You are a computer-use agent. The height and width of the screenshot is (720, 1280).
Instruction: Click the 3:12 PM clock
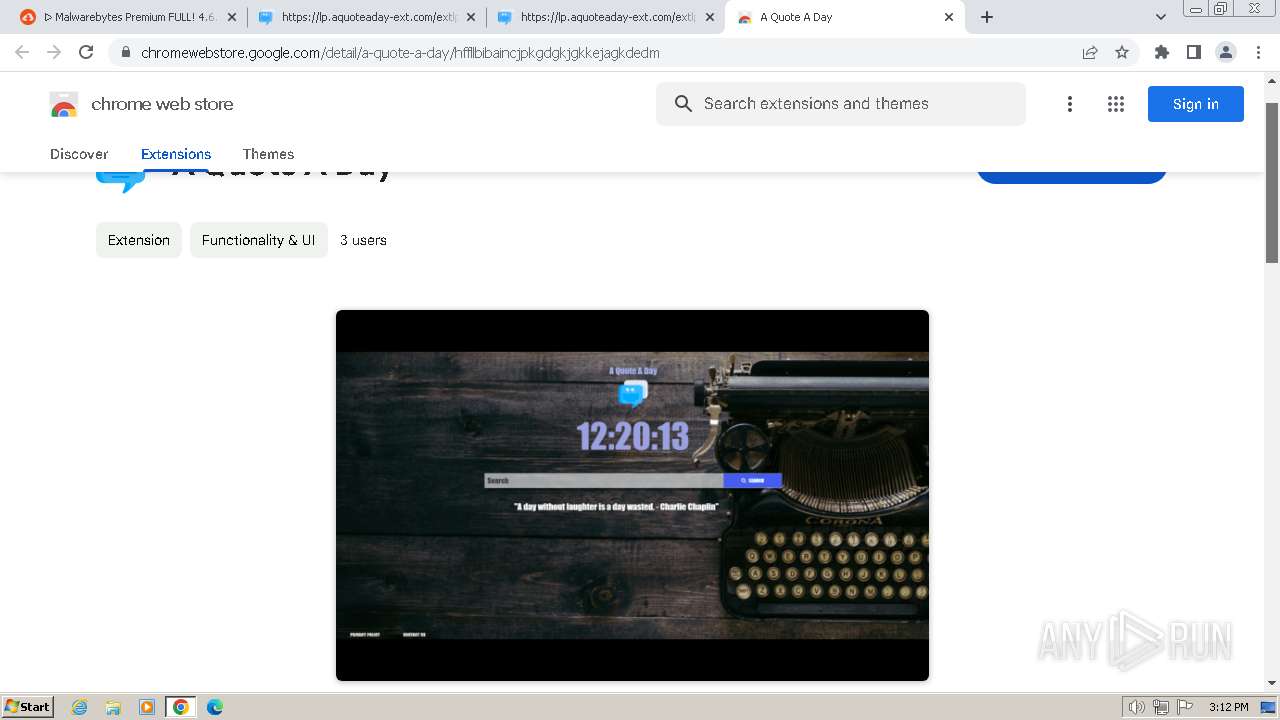pyautogui.click(x=1228, y=707)
